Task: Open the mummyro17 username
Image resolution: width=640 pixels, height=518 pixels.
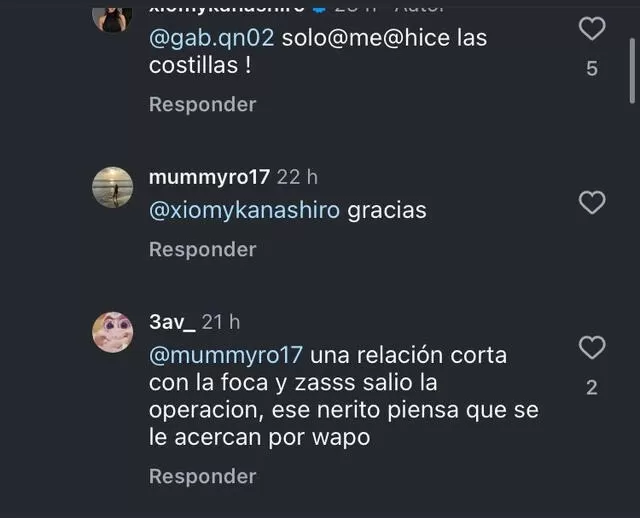Action: tap(209, 177)
